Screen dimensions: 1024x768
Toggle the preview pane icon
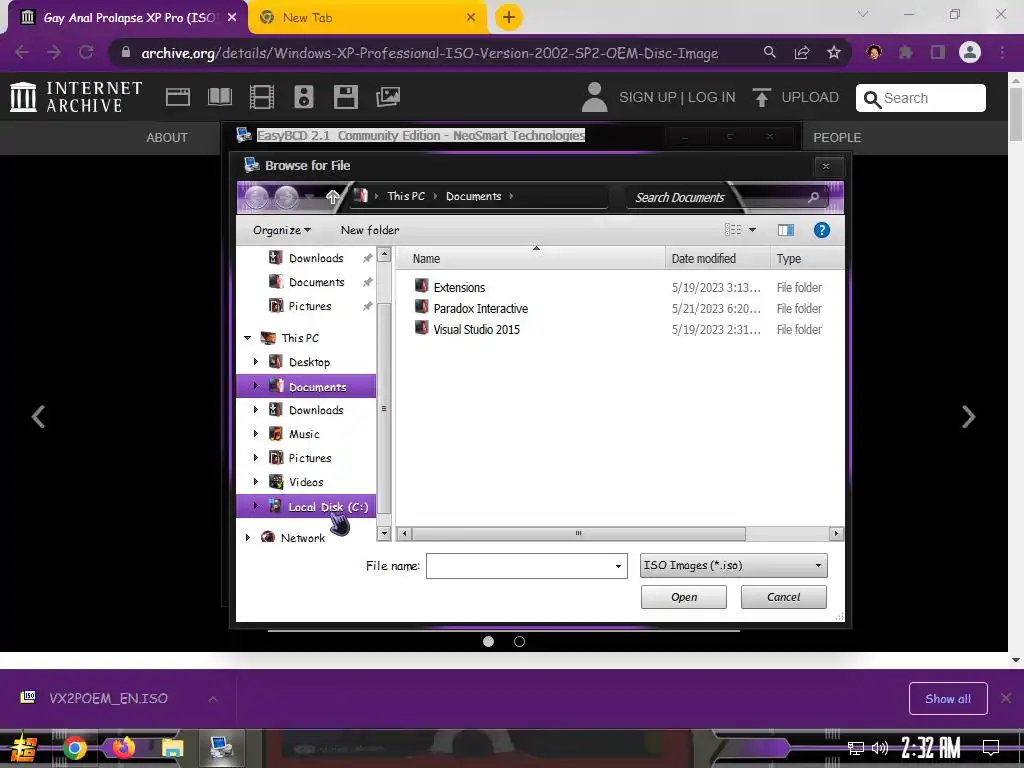coord(786,230)
